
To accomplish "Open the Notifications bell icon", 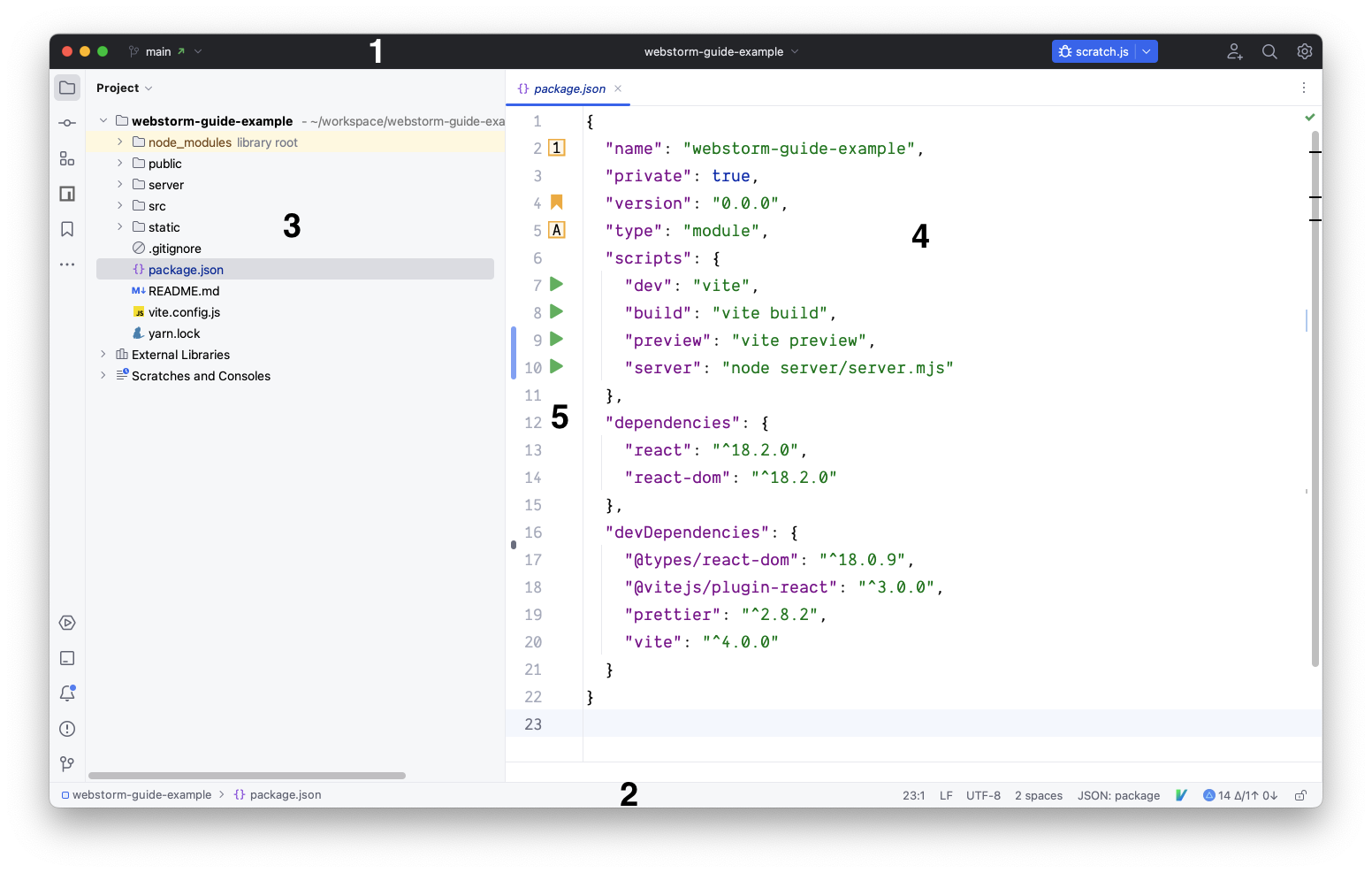I will tap(67, 693).
